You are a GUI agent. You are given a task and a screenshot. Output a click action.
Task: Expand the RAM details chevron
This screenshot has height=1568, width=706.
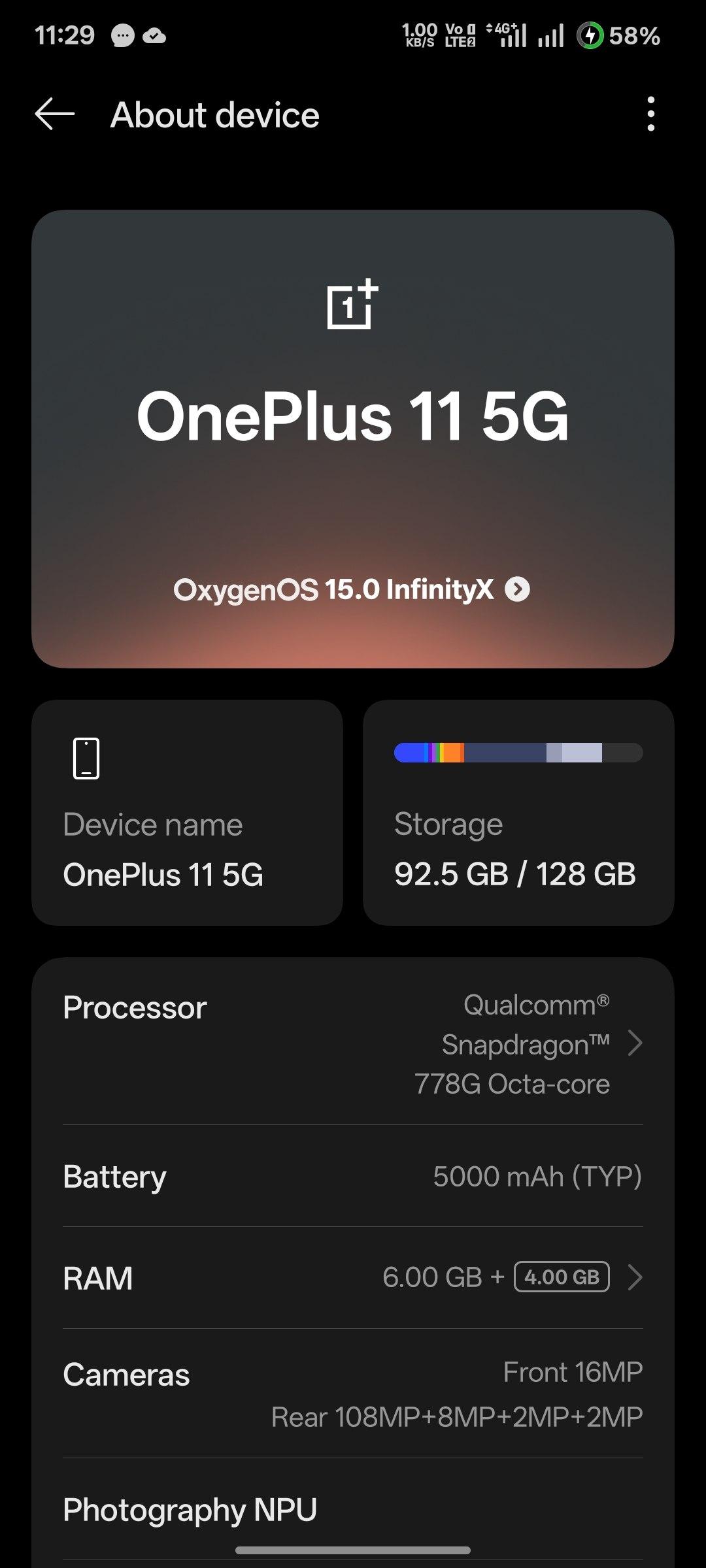[x=634, y=1277]
